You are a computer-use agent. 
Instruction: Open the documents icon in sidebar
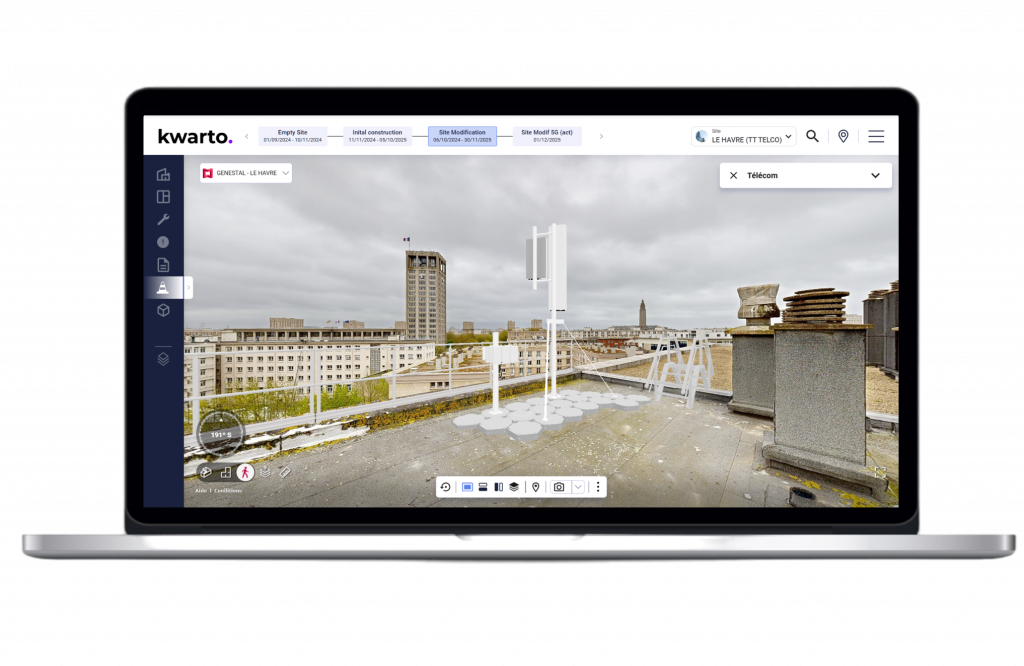point(163,265)
